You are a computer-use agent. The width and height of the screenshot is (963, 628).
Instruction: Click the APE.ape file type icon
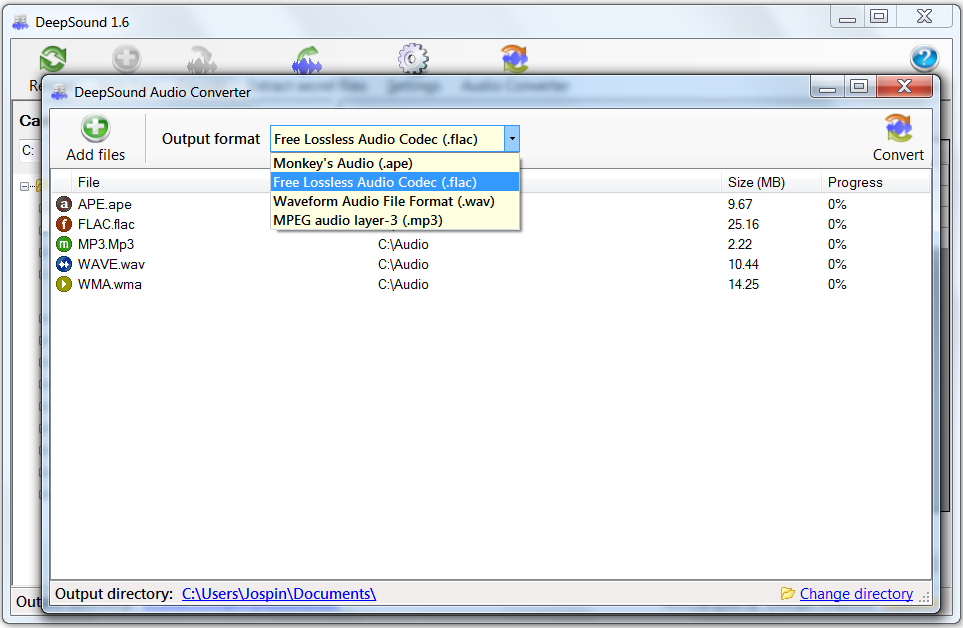pos(64,204)
